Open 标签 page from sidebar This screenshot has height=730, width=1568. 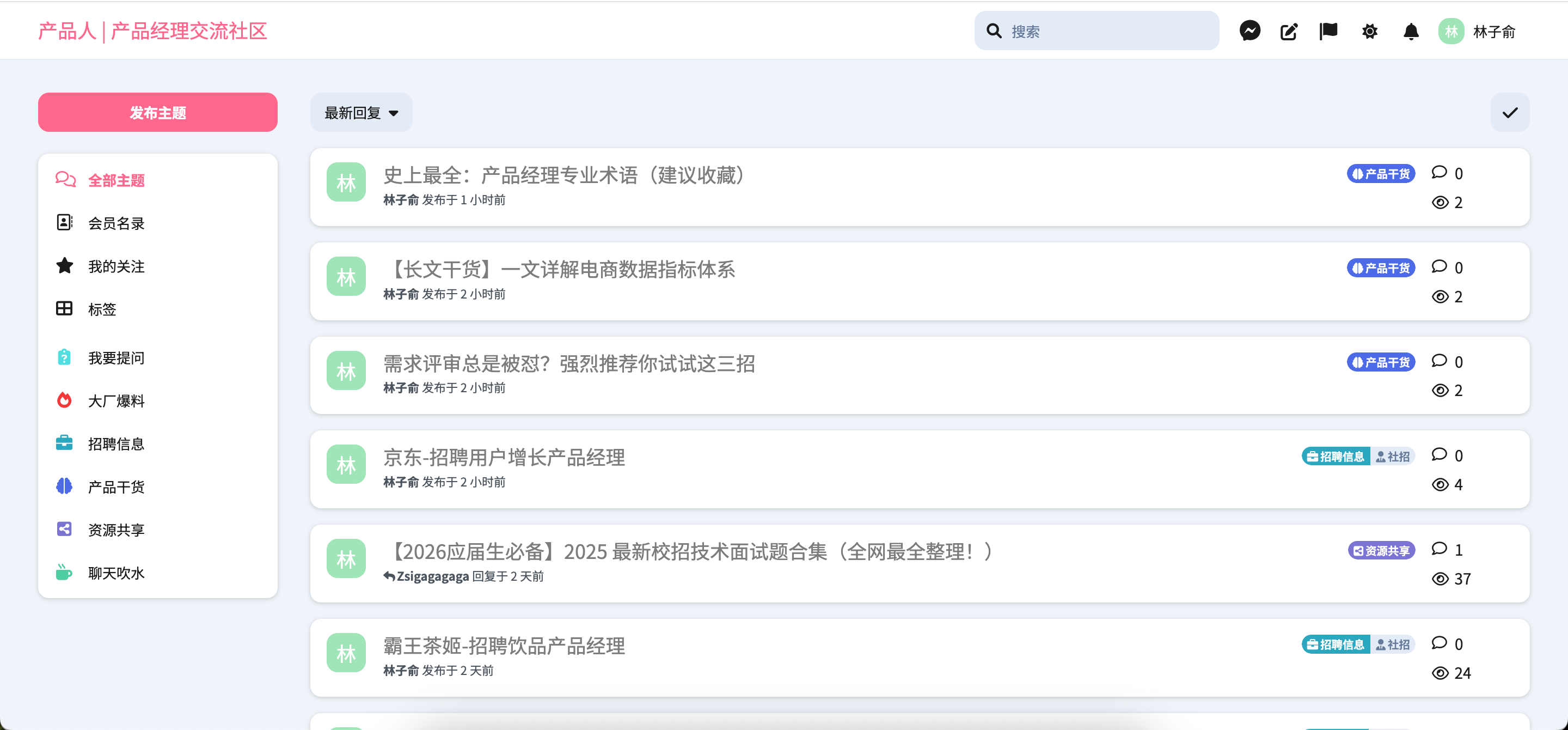(x=102, y=309)
